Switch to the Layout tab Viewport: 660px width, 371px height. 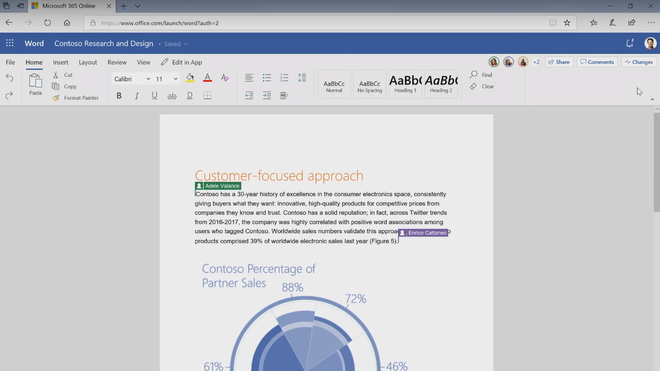coord(88,62)
